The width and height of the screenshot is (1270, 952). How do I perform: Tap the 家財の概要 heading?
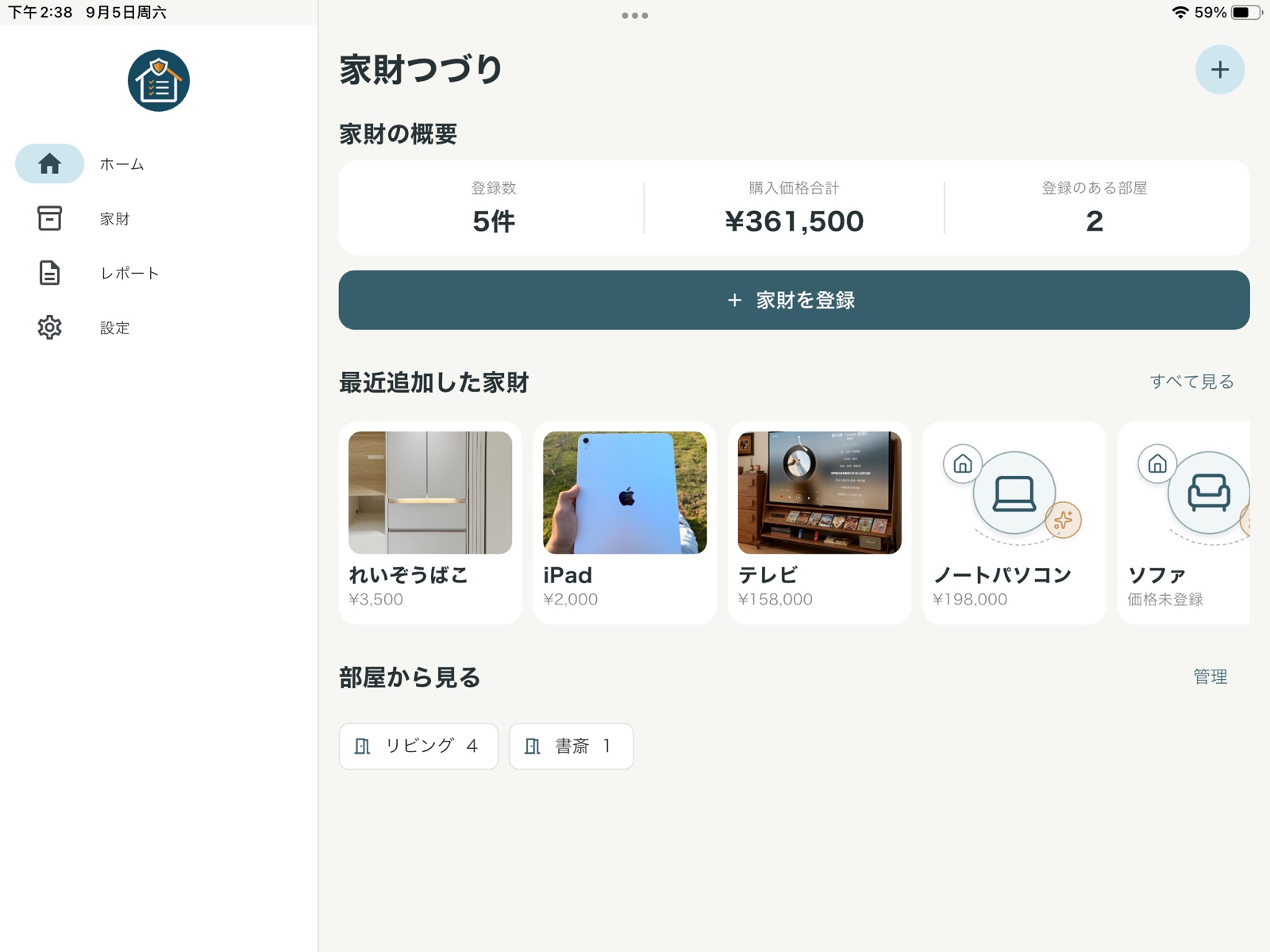[398, 134]
